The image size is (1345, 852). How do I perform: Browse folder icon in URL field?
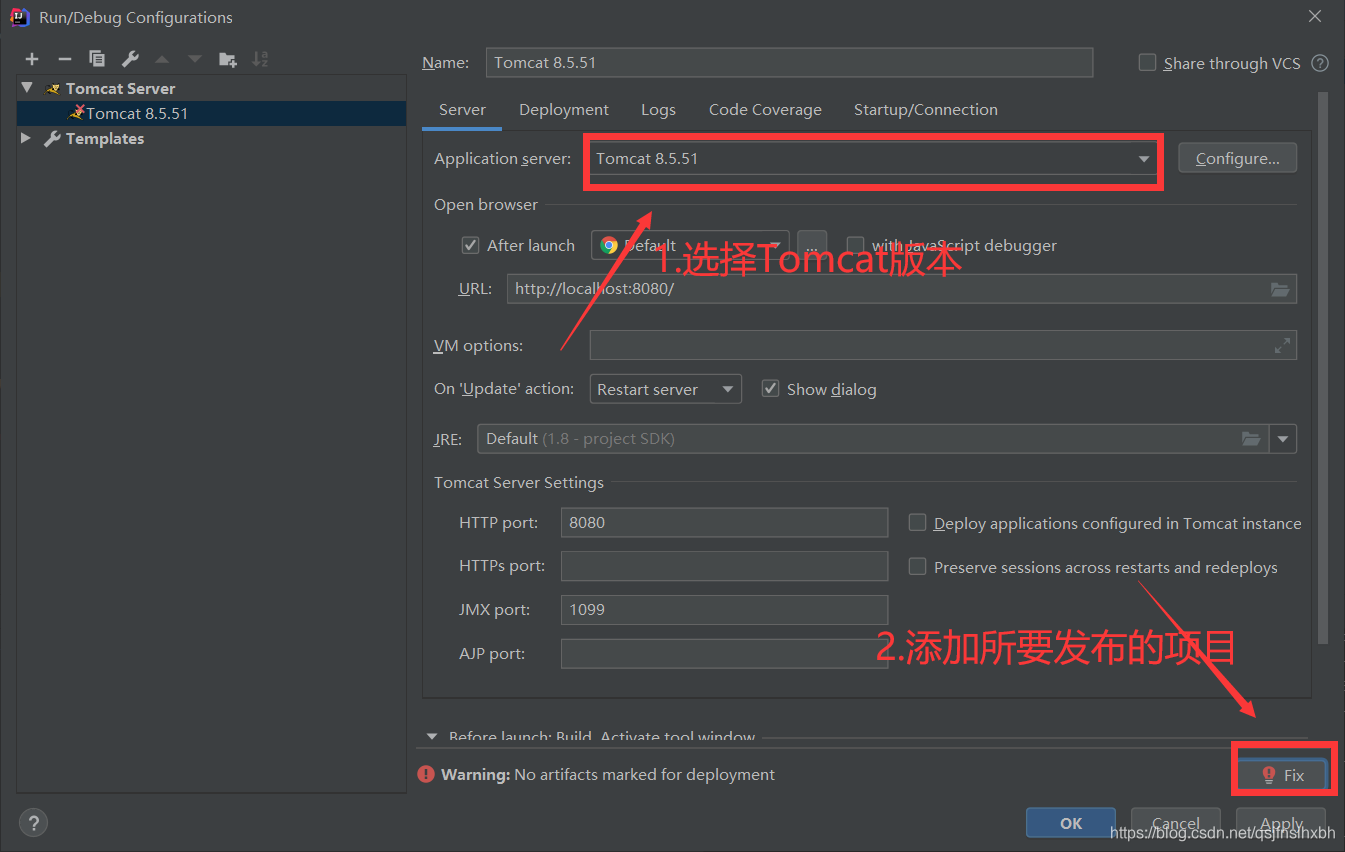pos(1280,289)
